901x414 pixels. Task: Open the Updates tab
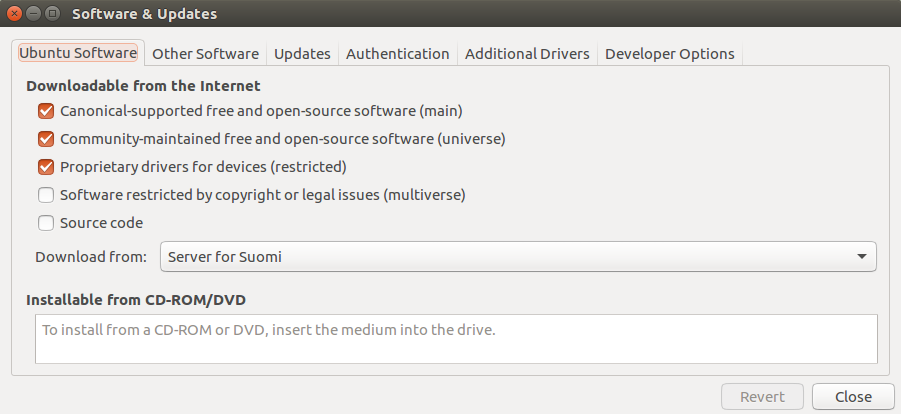click(x=302, y=54)
